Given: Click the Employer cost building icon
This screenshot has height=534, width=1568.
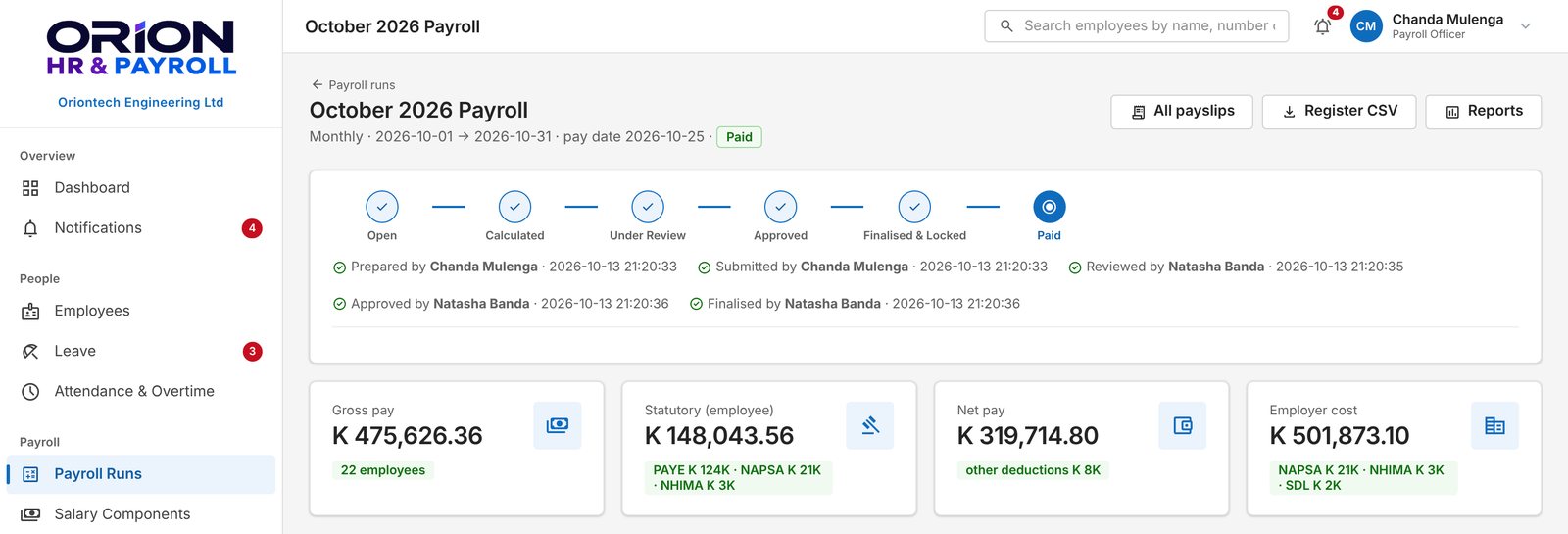Looking at the screenshot, I should tap(1495, 425).
